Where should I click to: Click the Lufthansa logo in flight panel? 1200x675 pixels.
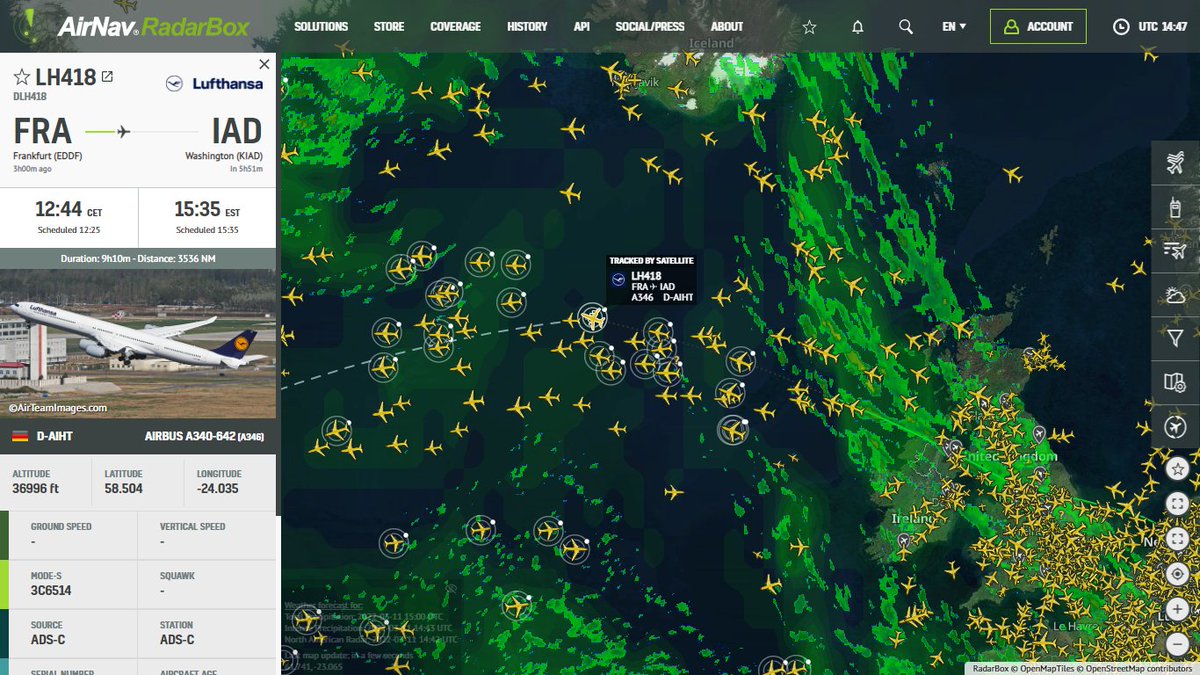pyautogui.click(x=215, y=84)
